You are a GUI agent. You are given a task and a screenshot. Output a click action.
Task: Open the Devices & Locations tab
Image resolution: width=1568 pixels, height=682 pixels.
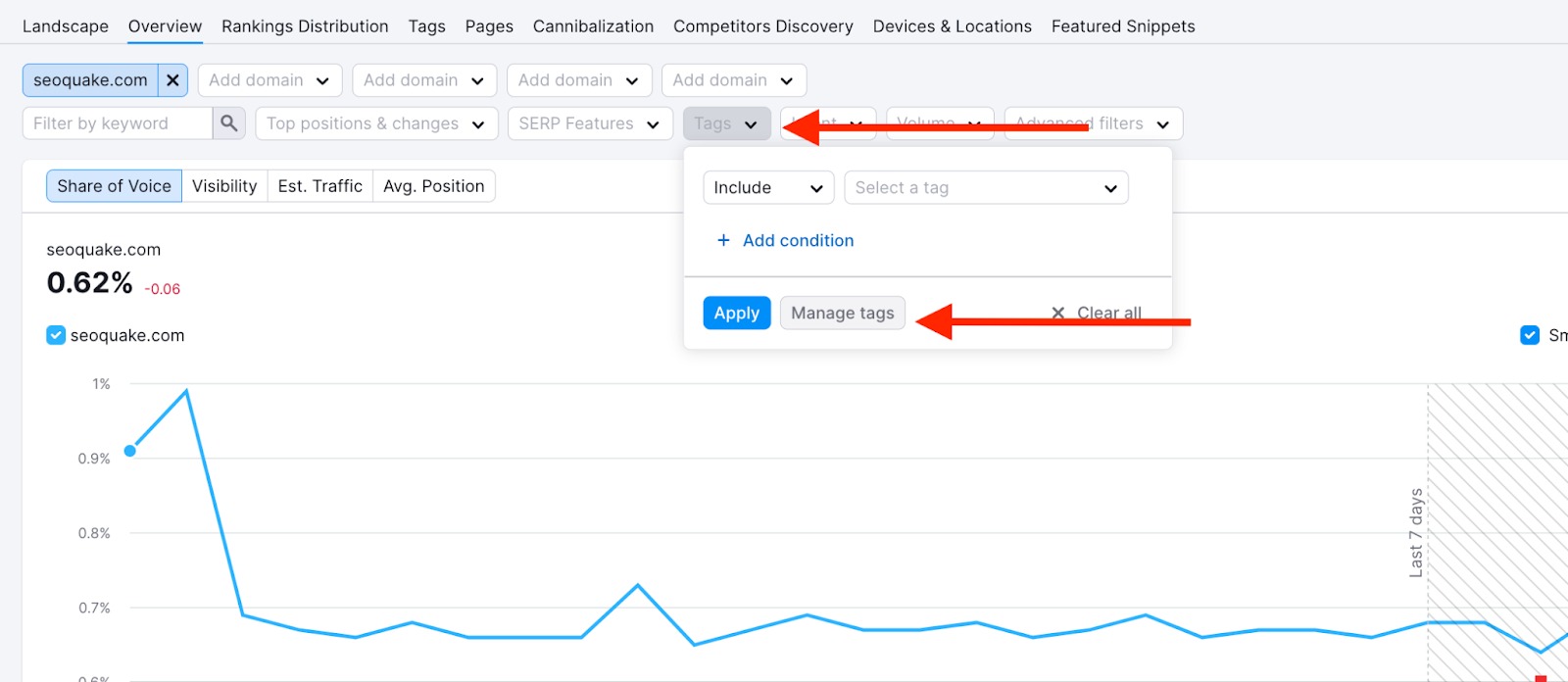[x=953, y=26]
